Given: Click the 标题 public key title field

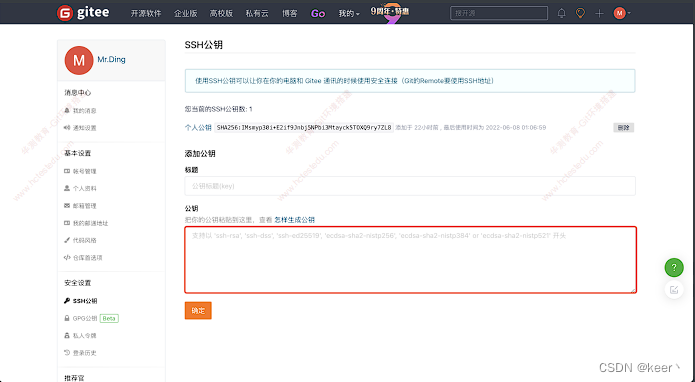Looking at the screenshot, I should click(410, 186).
